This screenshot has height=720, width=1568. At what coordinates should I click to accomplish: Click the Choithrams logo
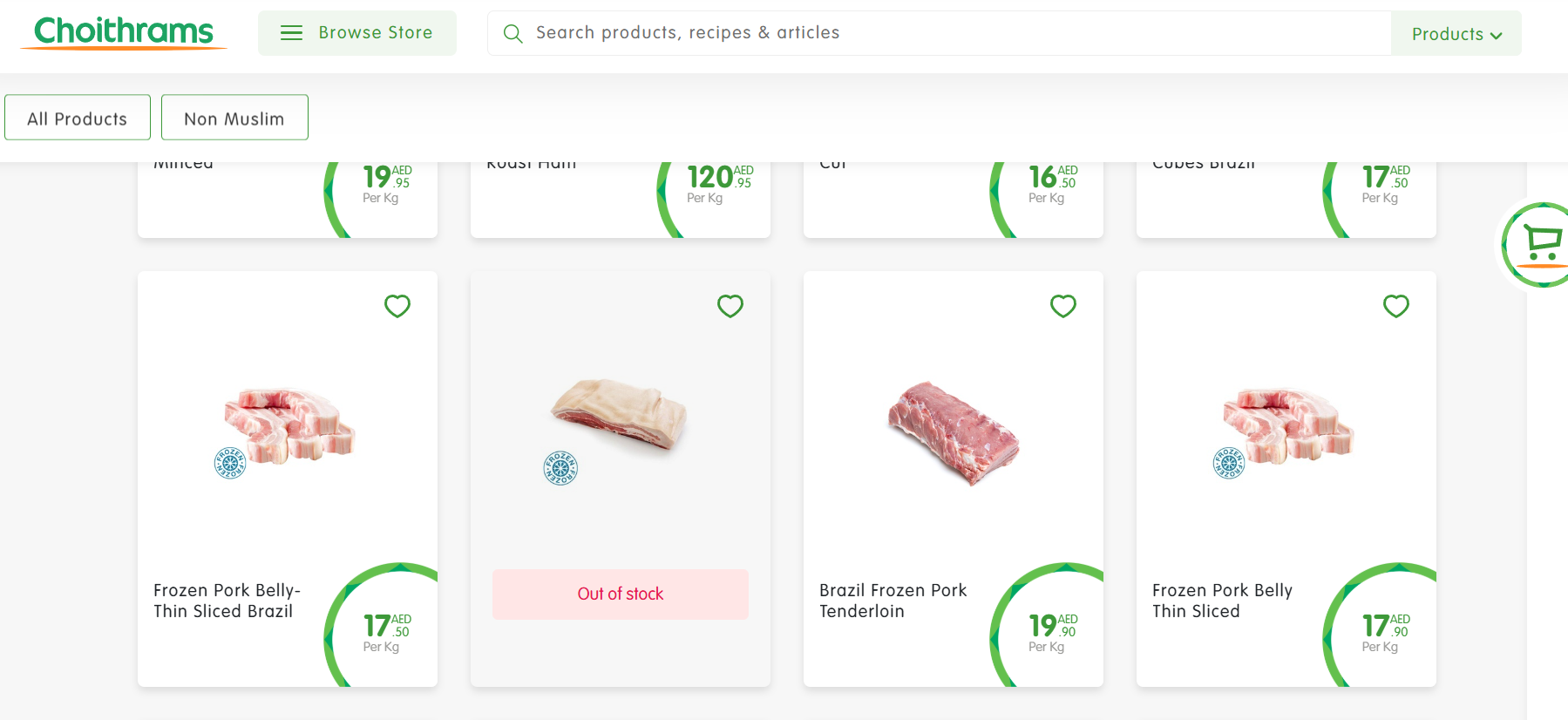[124, 32]
